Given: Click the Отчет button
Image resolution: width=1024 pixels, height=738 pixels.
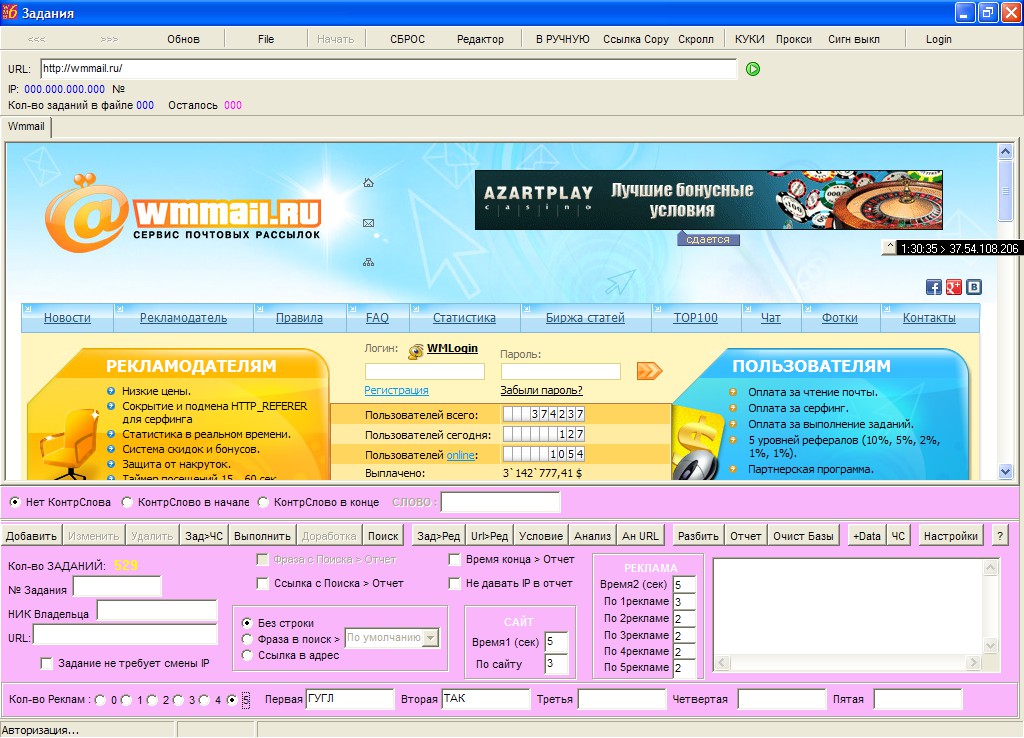Looking at the screenshot, I should coord(746,536).
